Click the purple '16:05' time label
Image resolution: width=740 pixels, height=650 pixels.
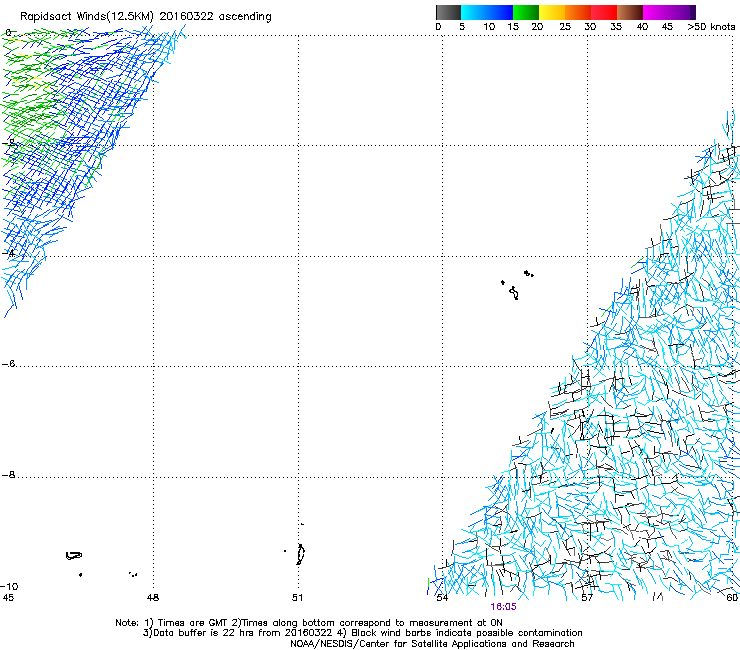pyautogui.click(x=503, y=607)
